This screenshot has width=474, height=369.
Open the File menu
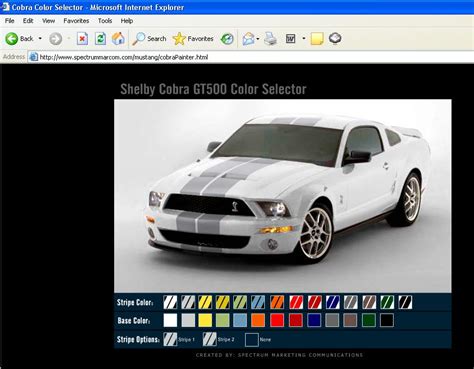point(9,21)
